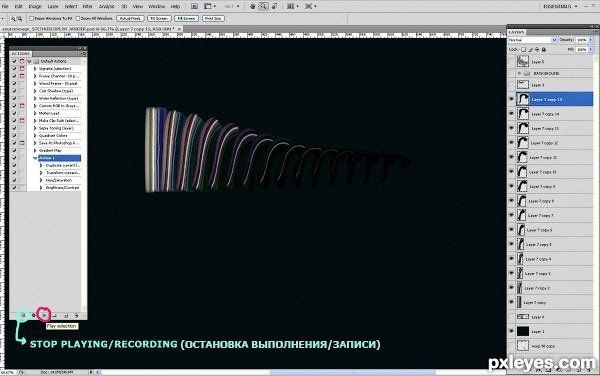Click the Print Size button

pos(213,18)
